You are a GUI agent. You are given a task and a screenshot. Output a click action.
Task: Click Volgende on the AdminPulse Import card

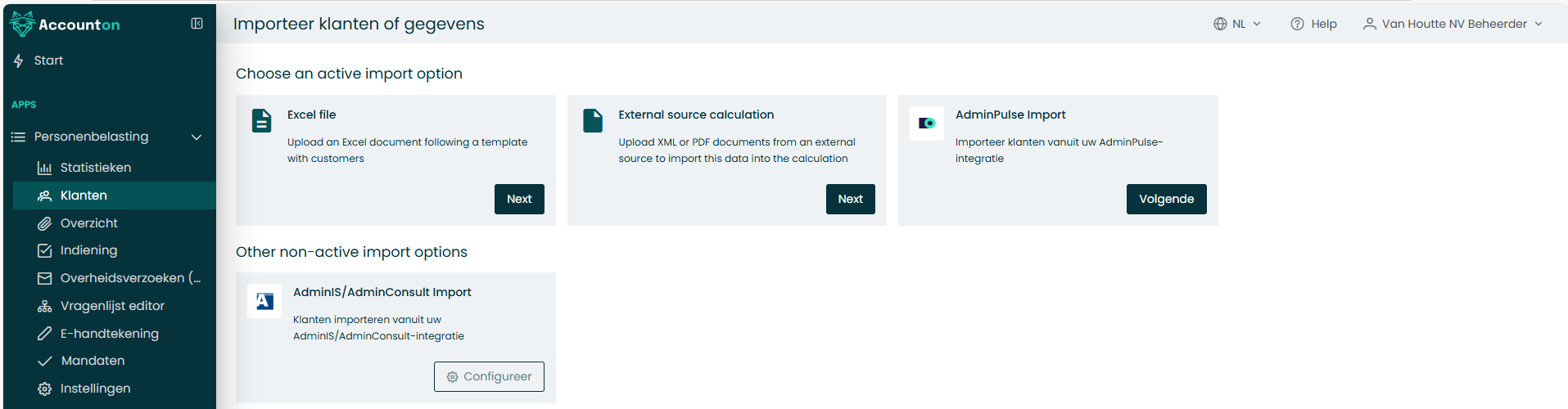pyautogui.click(x=1166, y=199)
